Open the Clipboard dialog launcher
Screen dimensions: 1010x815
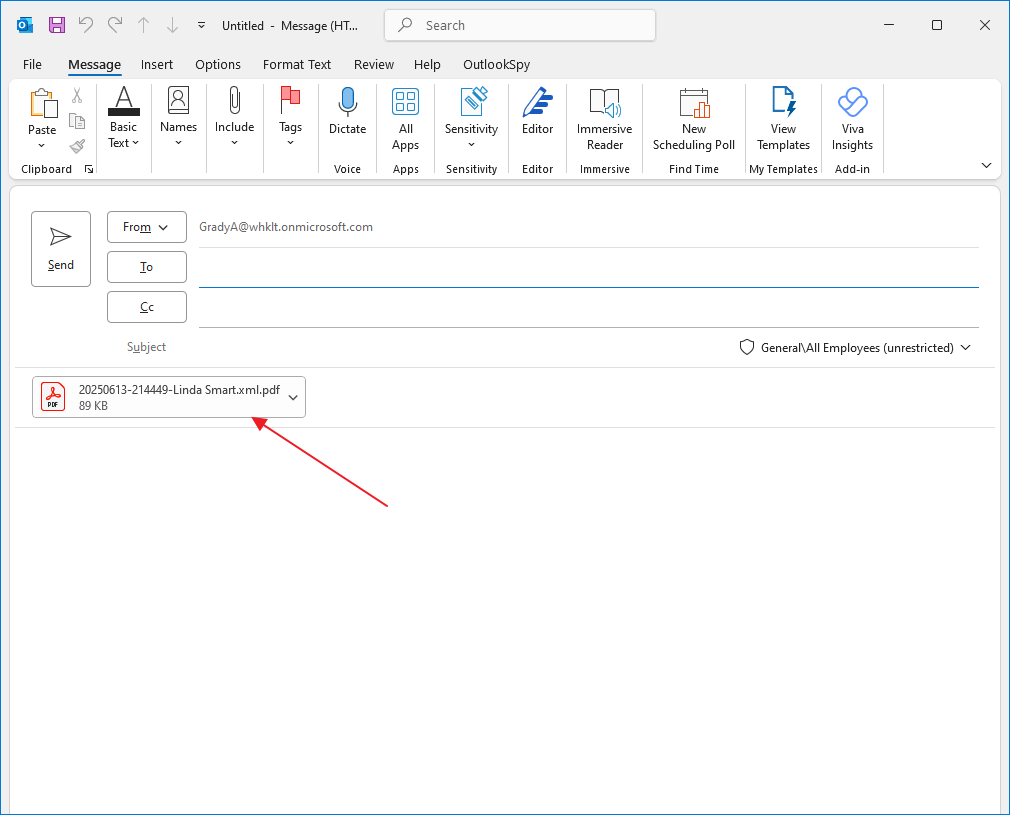[89, 169]
